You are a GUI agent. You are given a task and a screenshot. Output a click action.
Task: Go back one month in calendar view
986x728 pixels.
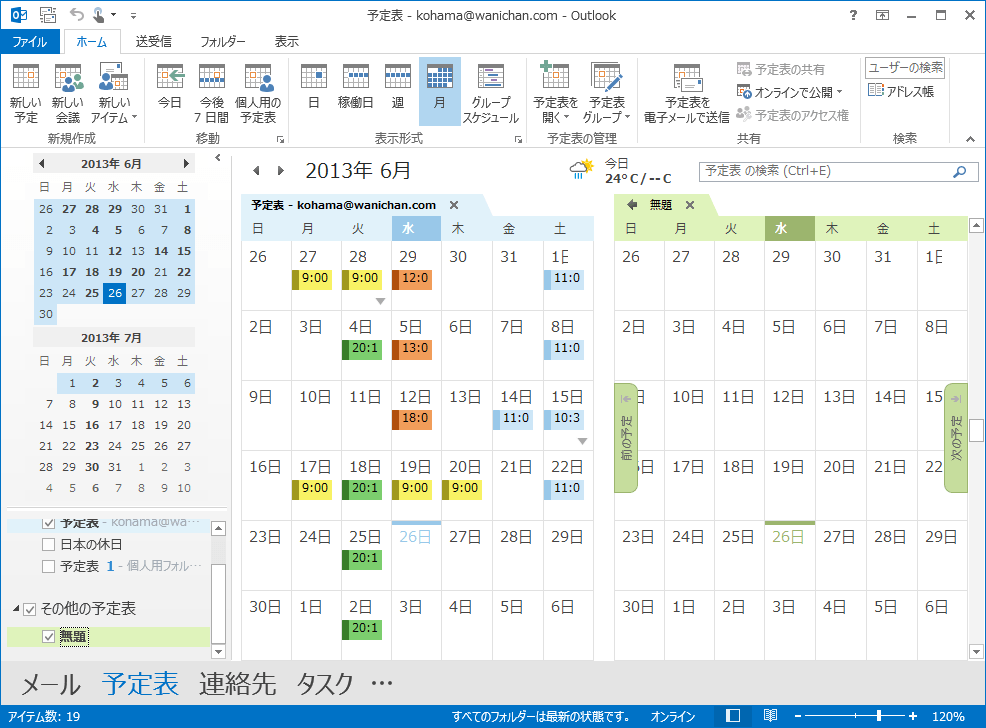[x=256, y=170]
